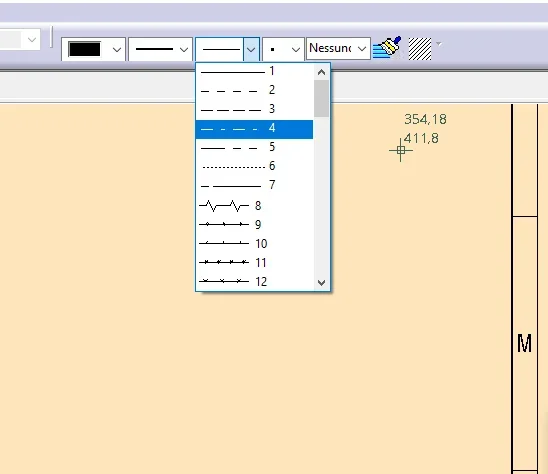Click the list scroll down arrow
This screenshot has height=474, width=548.
pos(322,282)
